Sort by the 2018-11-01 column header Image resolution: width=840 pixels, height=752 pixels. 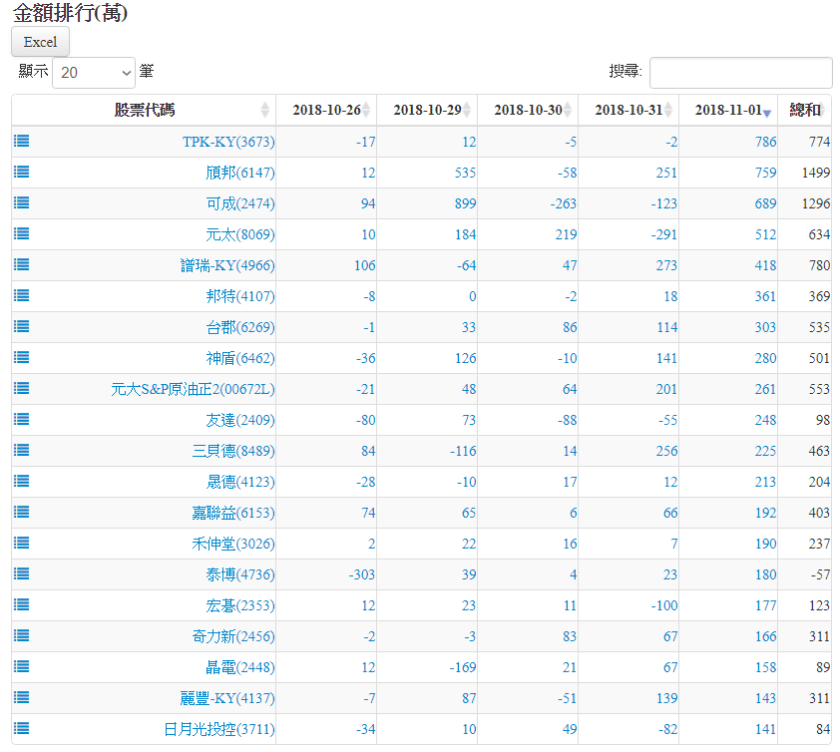(728, 110)
